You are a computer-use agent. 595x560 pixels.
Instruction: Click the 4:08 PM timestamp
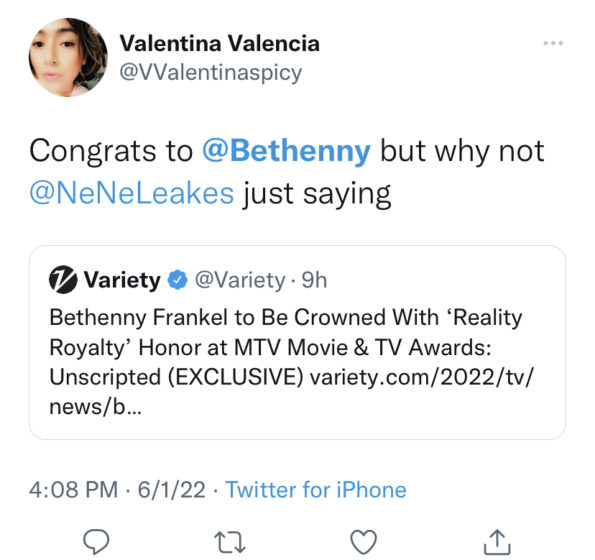click(74, 489)
